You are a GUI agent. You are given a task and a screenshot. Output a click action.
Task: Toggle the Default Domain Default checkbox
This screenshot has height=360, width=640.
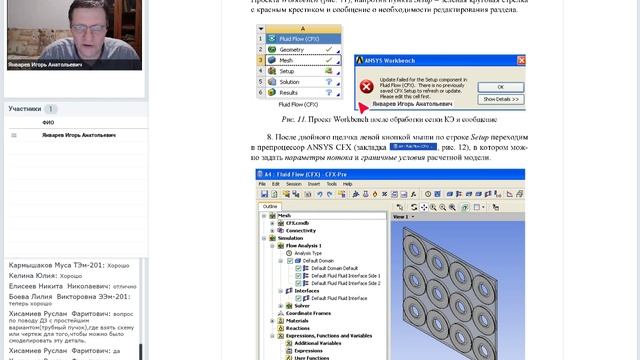(x=298, y=268)
